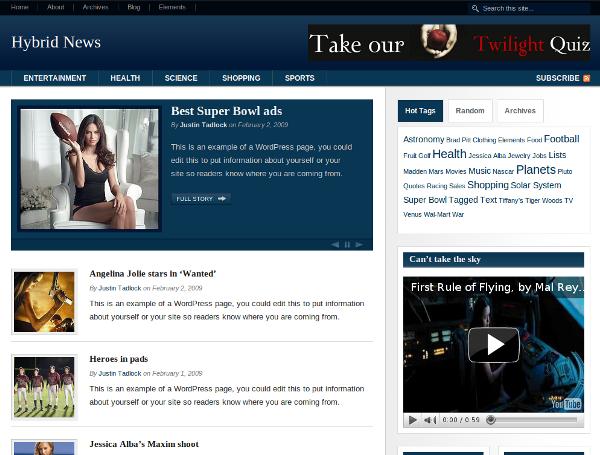Click the RSS feed icon beside Subscribe
The height and width of the screenshot is (455, 600).
(586, 78)
